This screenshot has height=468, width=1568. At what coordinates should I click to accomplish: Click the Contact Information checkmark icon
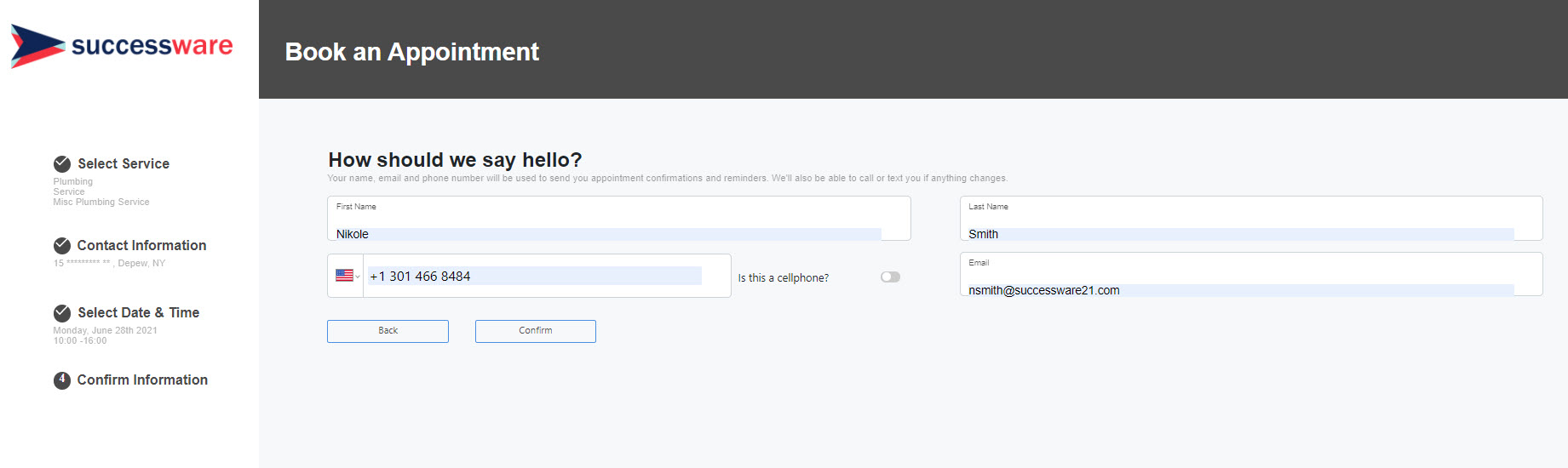62,246
